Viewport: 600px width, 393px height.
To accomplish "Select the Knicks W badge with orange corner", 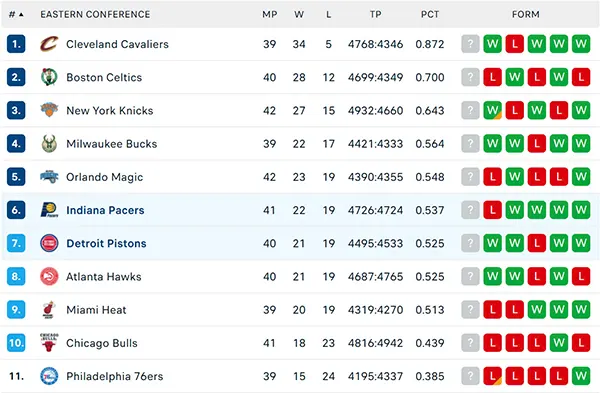I will click(492, 110).
